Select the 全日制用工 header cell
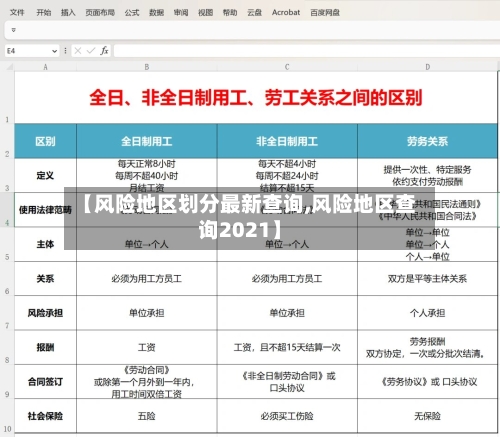The height and width of the screenshot is (437, 500). 147,141
